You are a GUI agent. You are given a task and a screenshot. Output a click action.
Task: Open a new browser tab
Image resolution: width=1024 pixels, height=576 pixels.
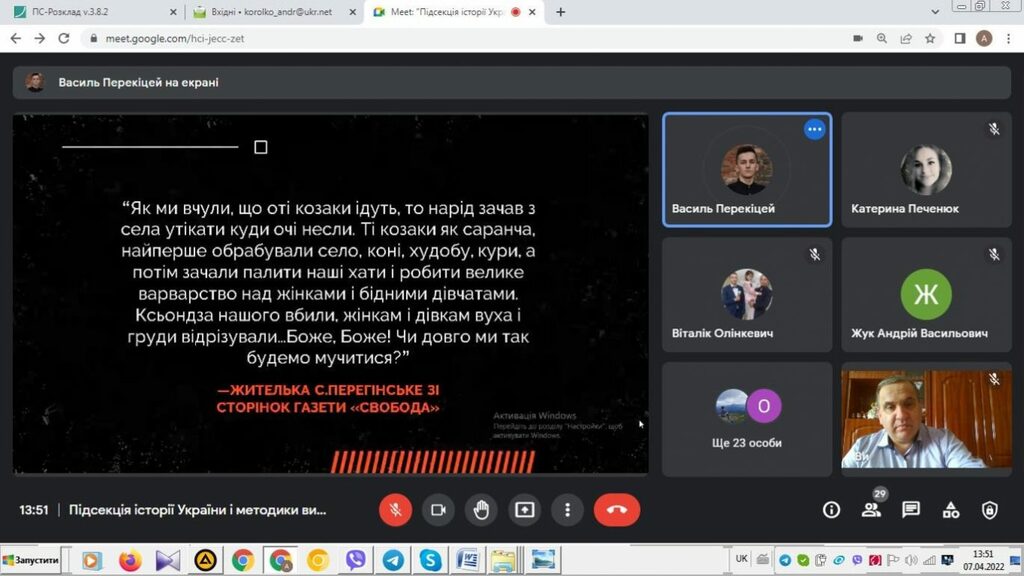click(560, 12)
